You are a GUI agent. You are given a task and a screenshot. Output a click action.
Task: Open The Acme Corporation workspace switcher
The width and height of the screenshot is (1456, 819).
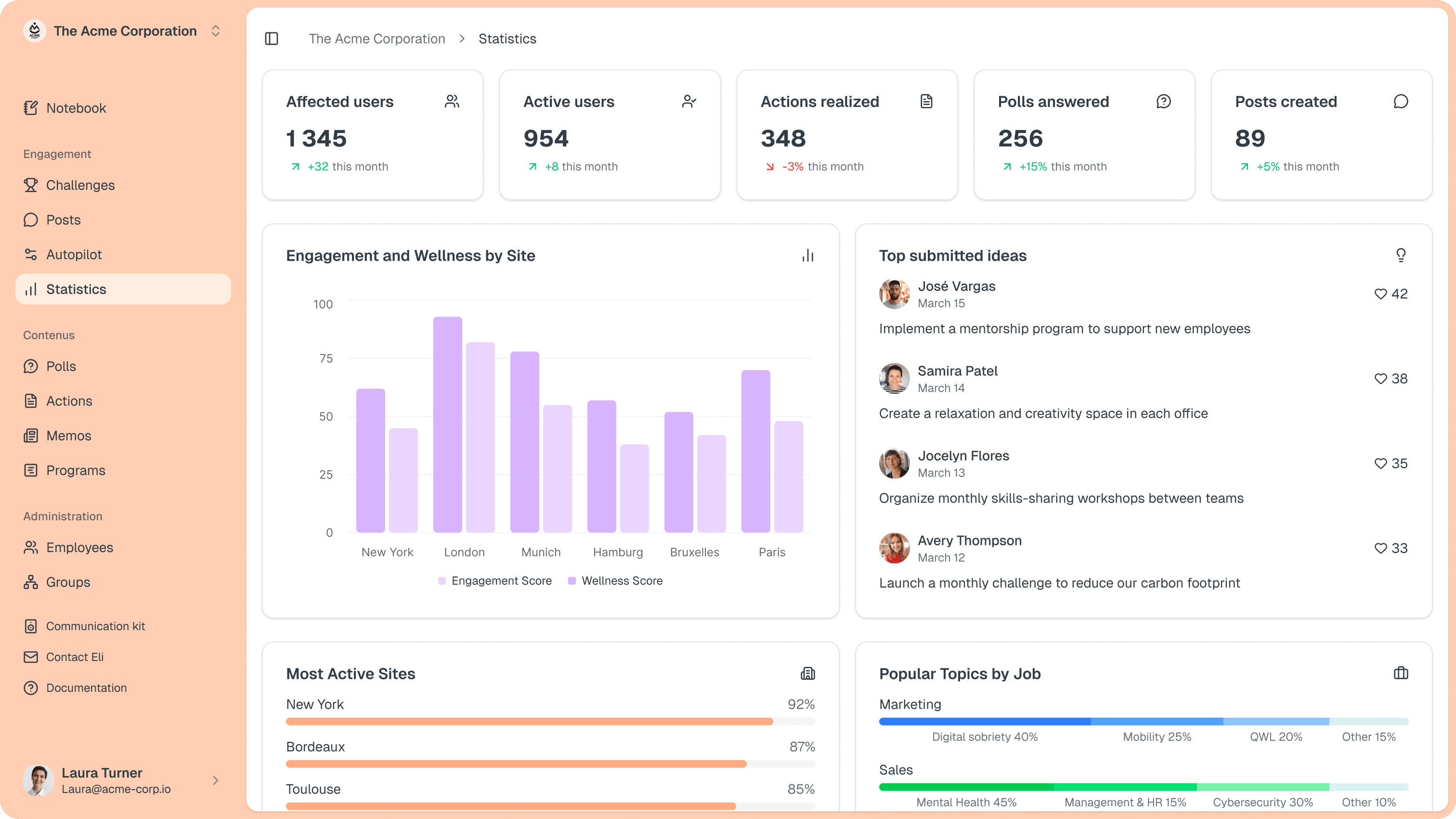click(x=215, y=31)
